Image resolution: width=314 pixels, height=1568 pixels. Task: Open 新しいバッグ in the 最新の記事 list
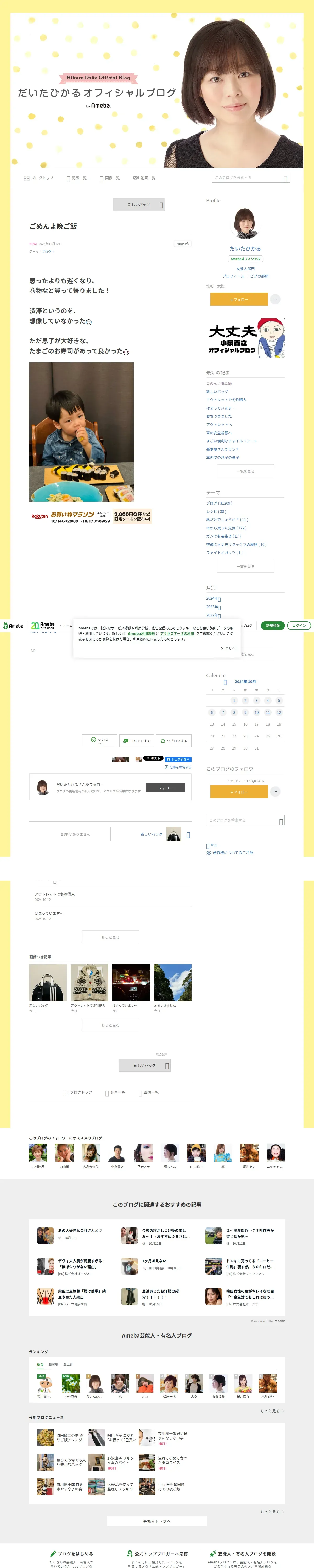point(217,391)
